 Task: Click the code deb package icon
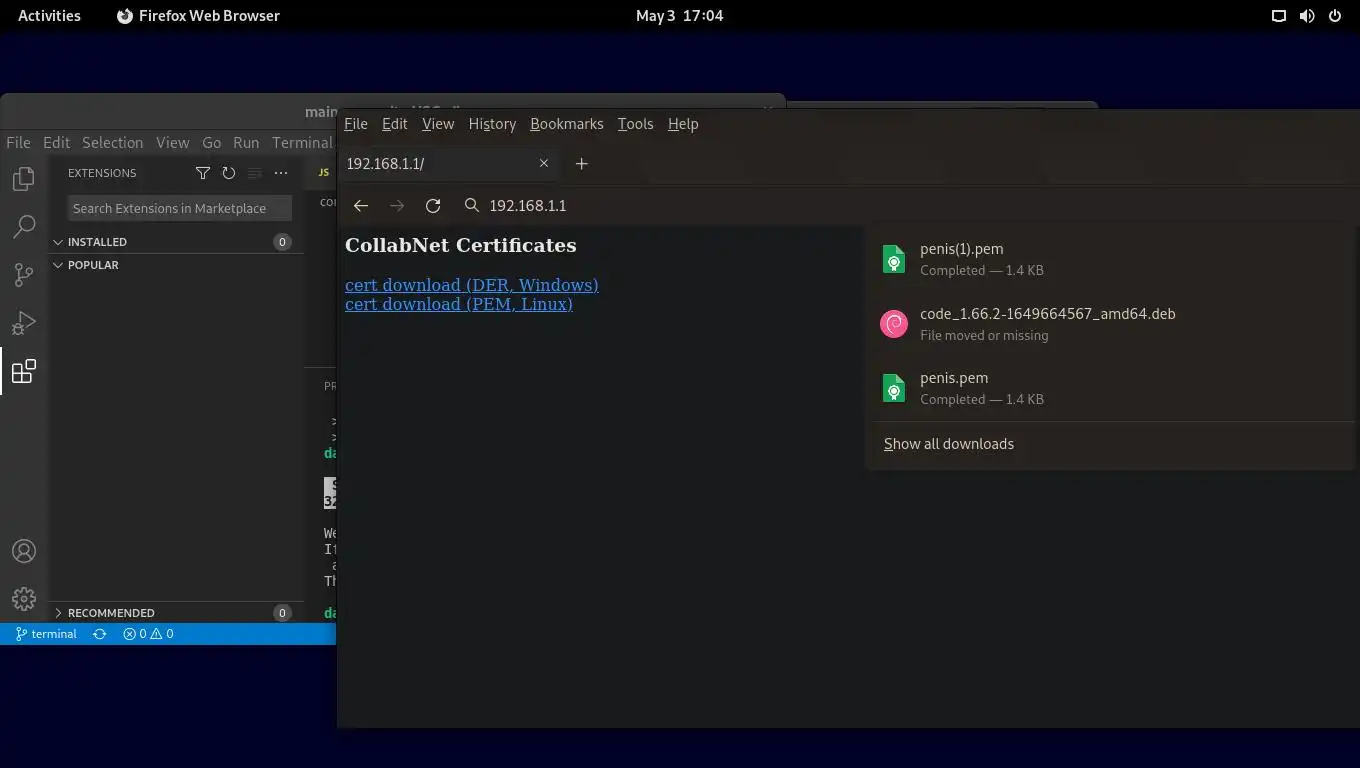893,324
